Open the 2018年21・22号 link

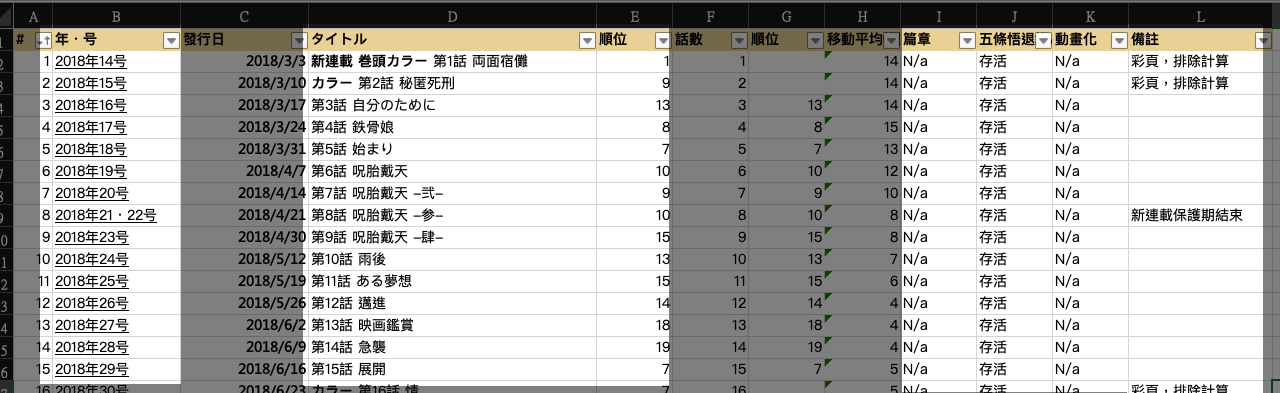pos(106,215)
